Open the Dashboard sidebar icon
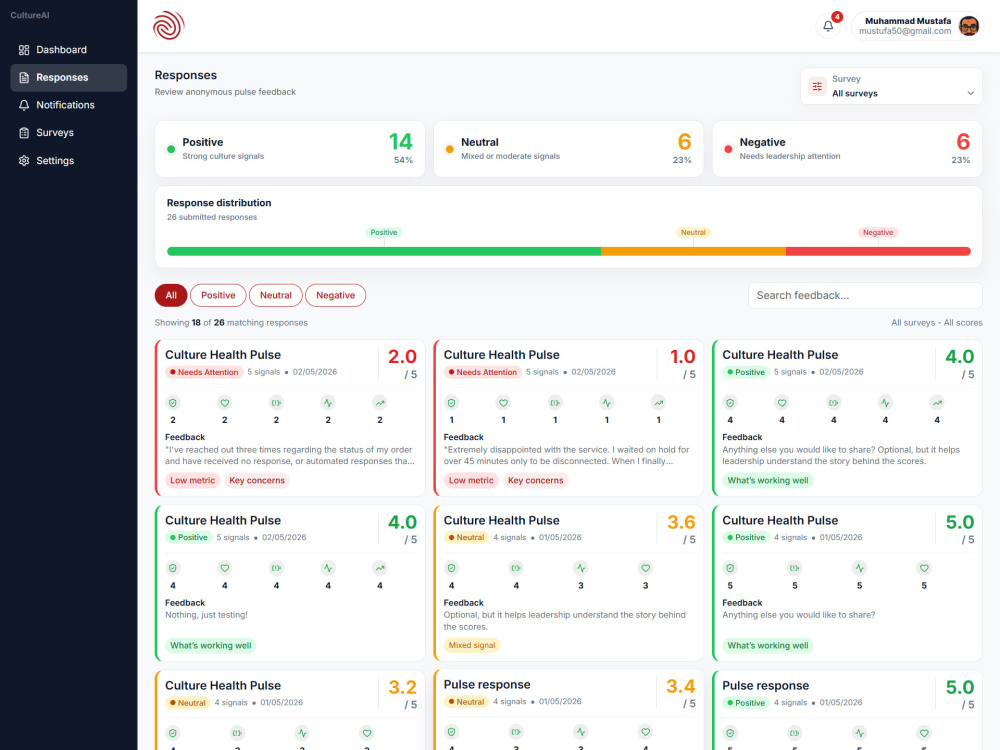The image size is (1000, 750). [x=24, y=50]
